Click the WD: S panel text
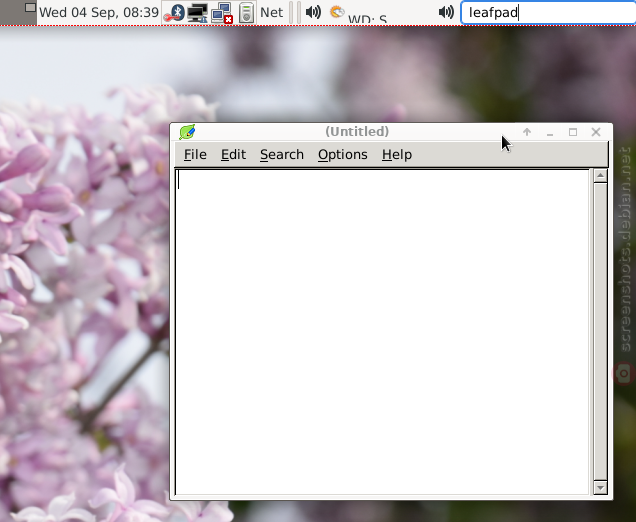Screen dimensions: 636x522 (367, 19)
